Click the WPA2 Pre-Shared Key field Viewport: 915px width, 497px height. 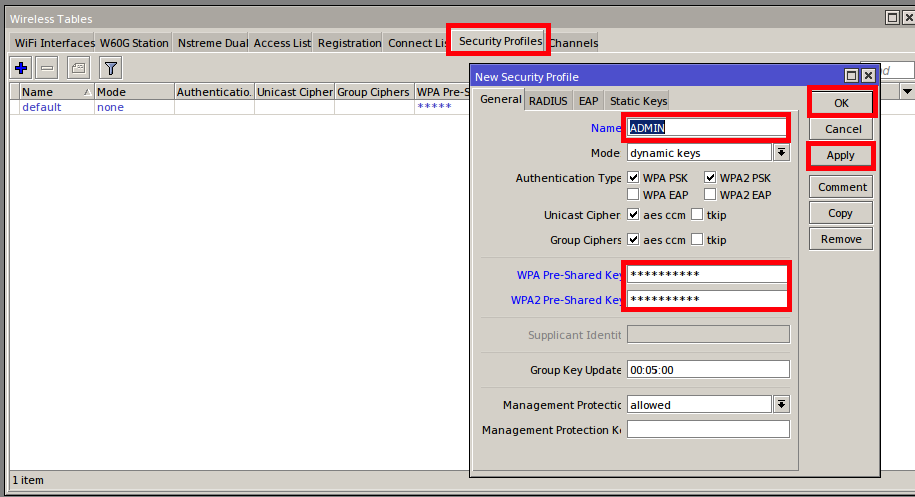pos(707,300)
